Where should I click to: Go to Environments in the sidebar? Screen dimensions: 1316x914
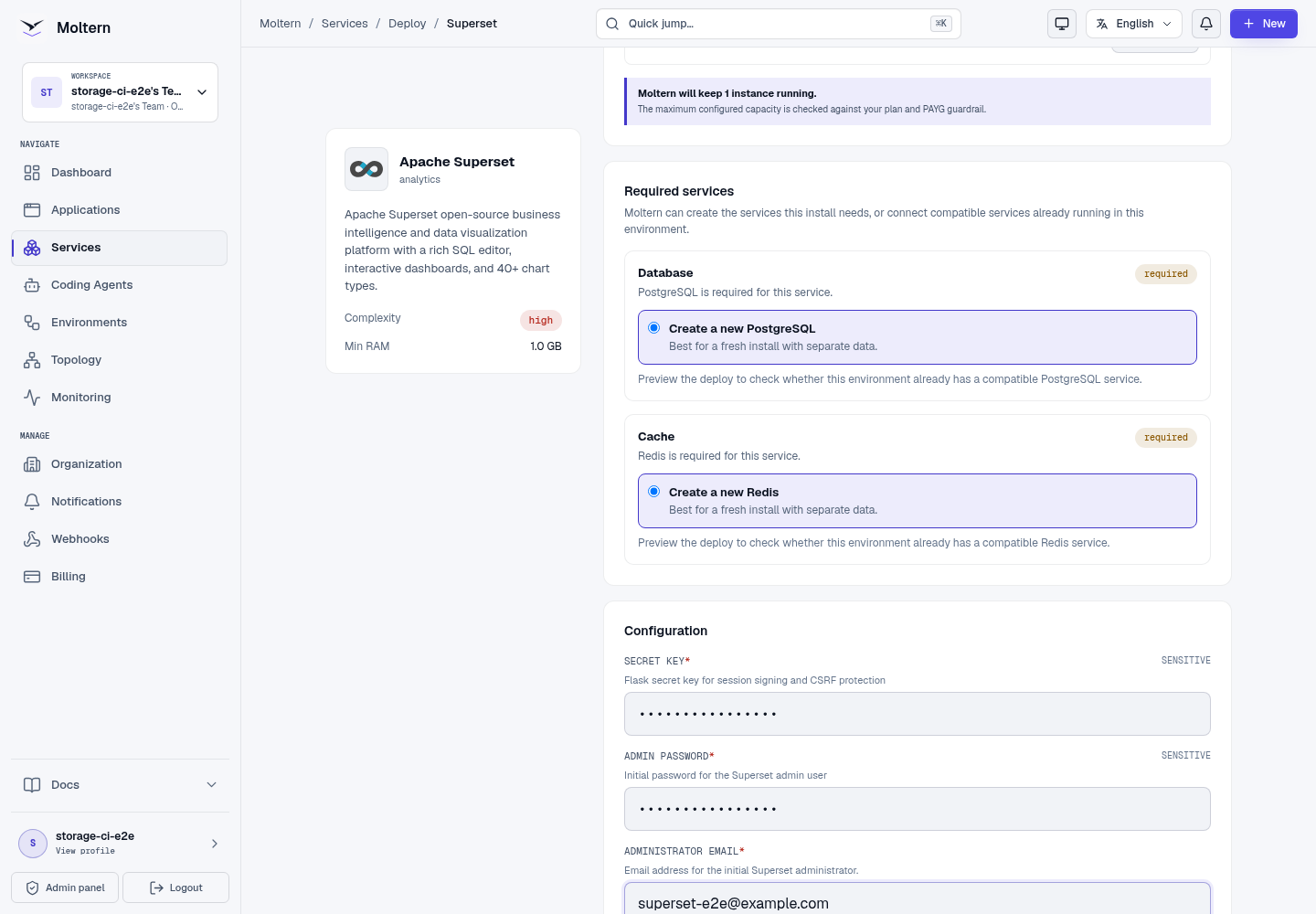120,323
